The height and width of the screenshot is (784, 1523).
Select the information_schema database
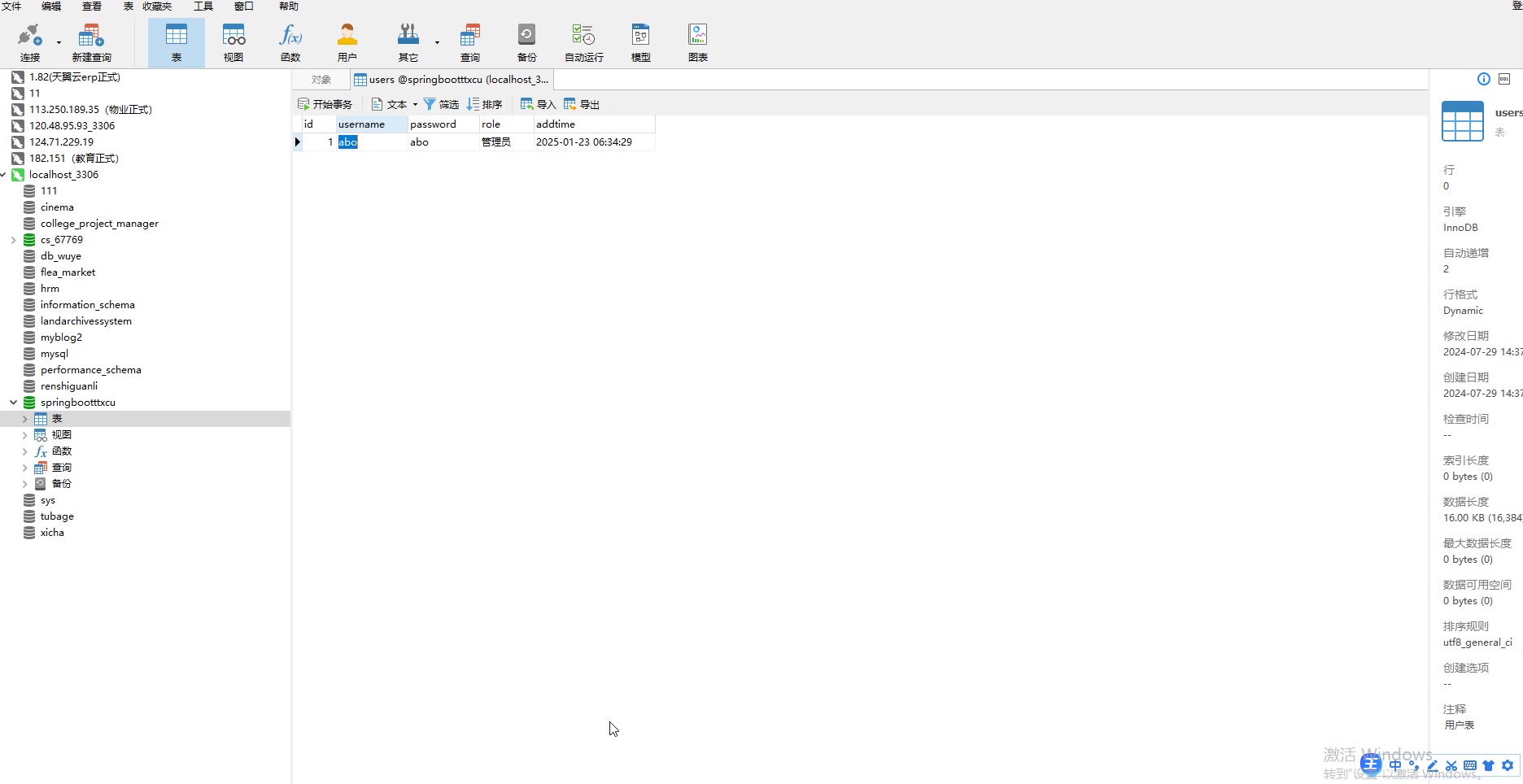click(87, 305)
